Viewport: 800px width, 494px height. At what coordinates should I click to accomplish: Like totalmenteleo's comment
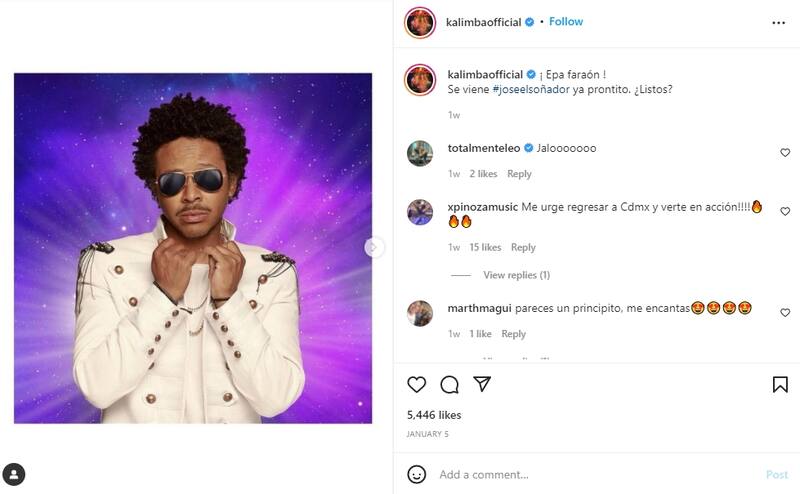[x=785, y=153]
